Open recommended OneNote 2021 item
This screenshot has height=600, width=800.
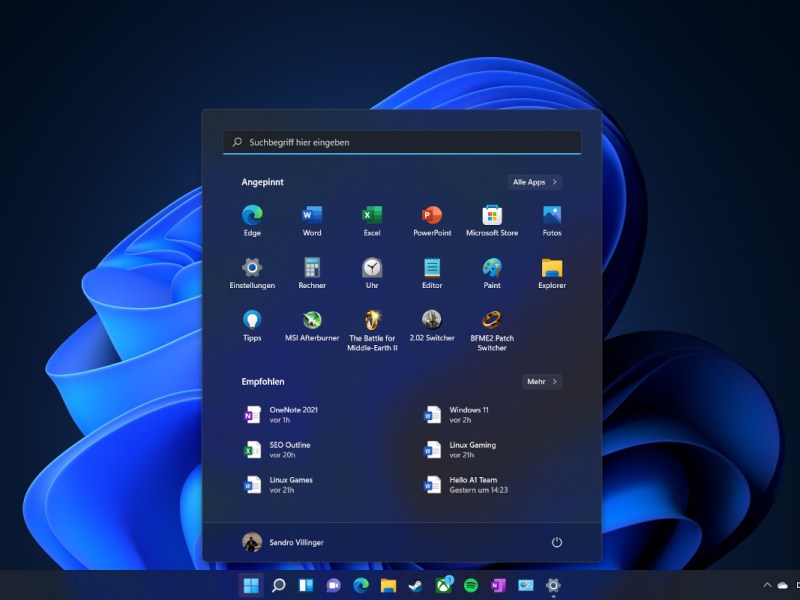click(x=281, y=415)
